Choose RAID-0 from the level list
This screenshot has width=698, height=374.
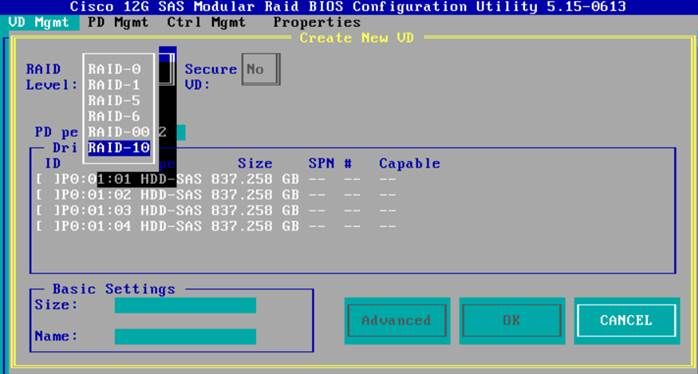point(114,69)
